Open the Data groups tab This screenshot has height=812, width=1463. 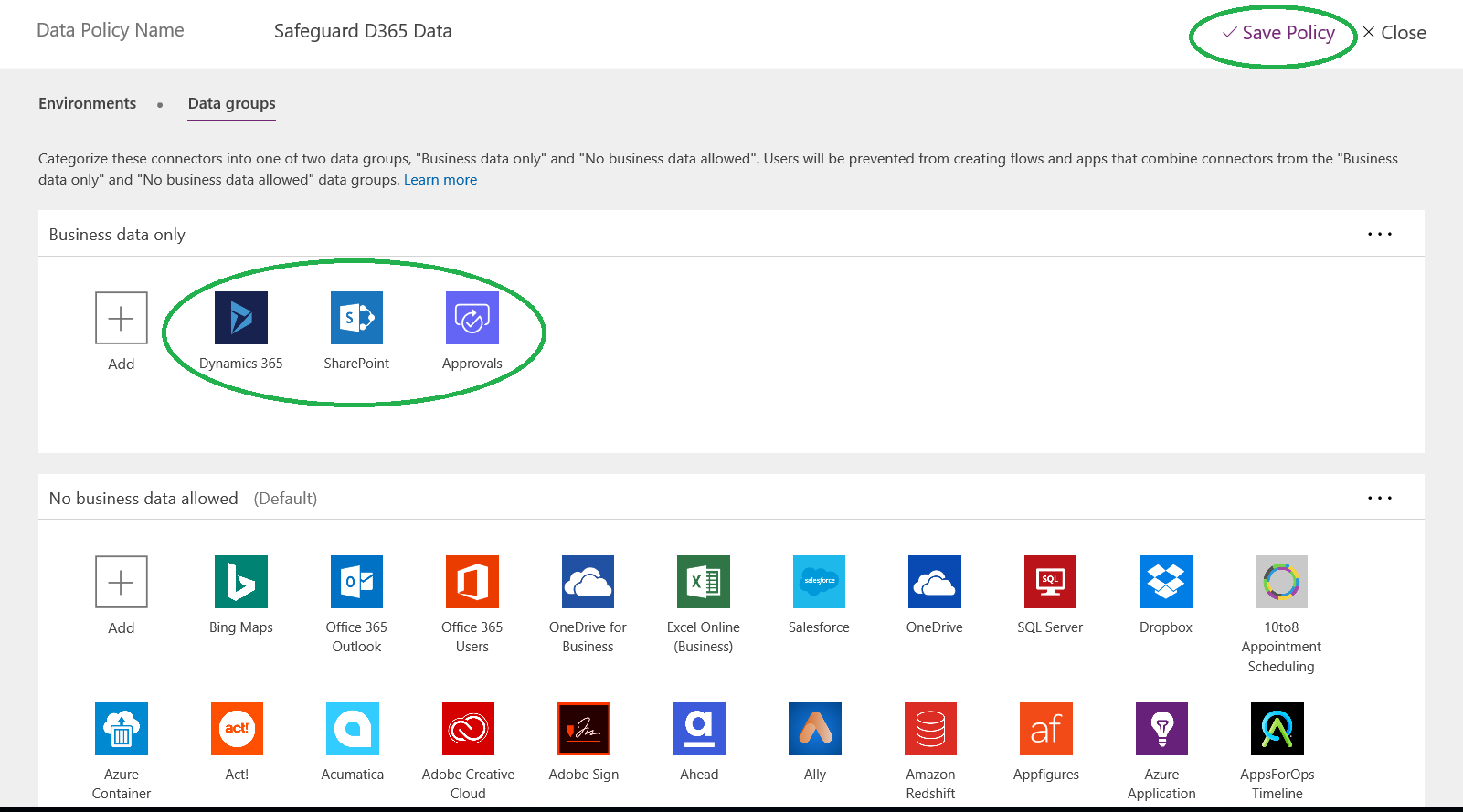coord(231,104)
